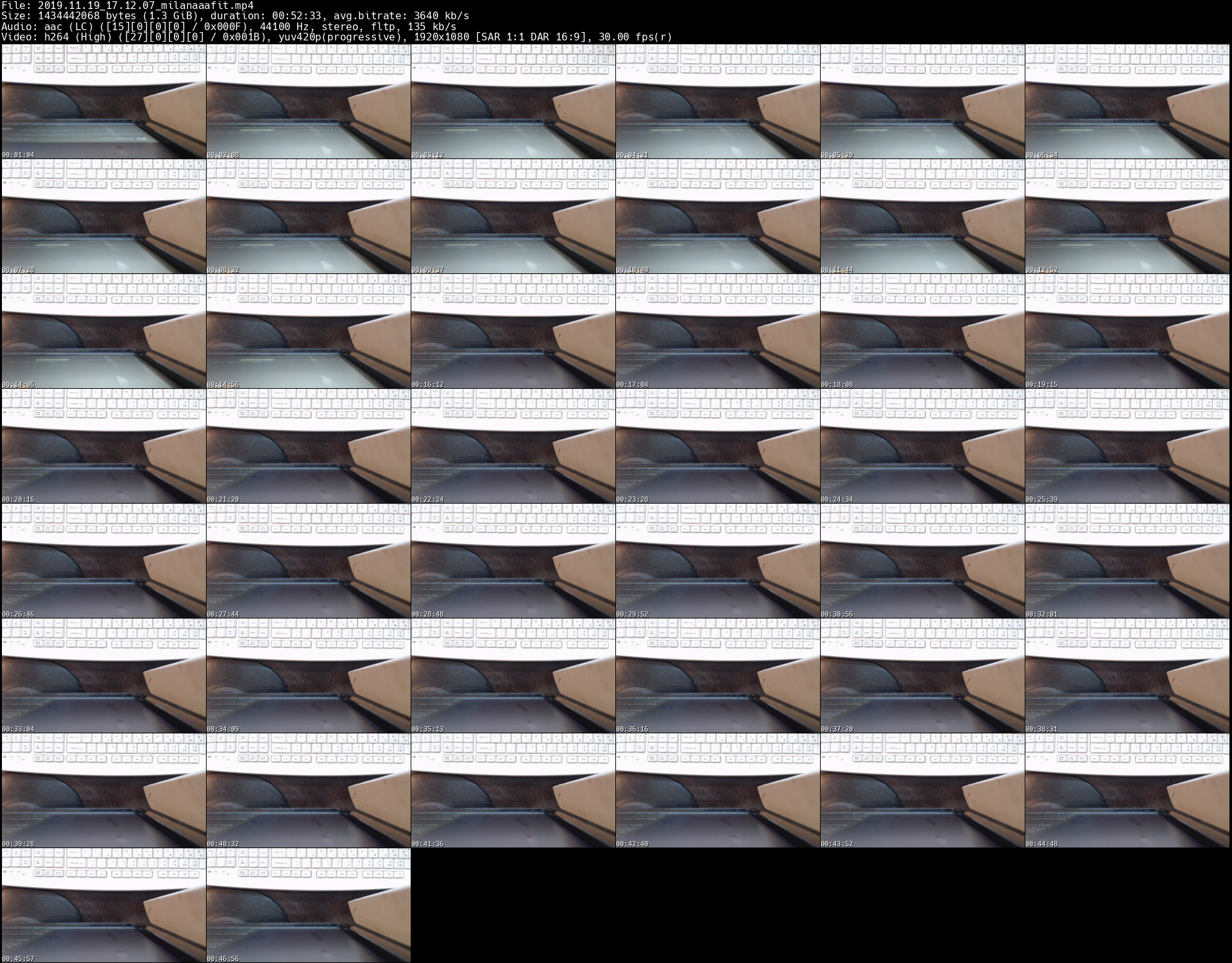Click the thumbnail marked 00:03:12

(513, 101)
